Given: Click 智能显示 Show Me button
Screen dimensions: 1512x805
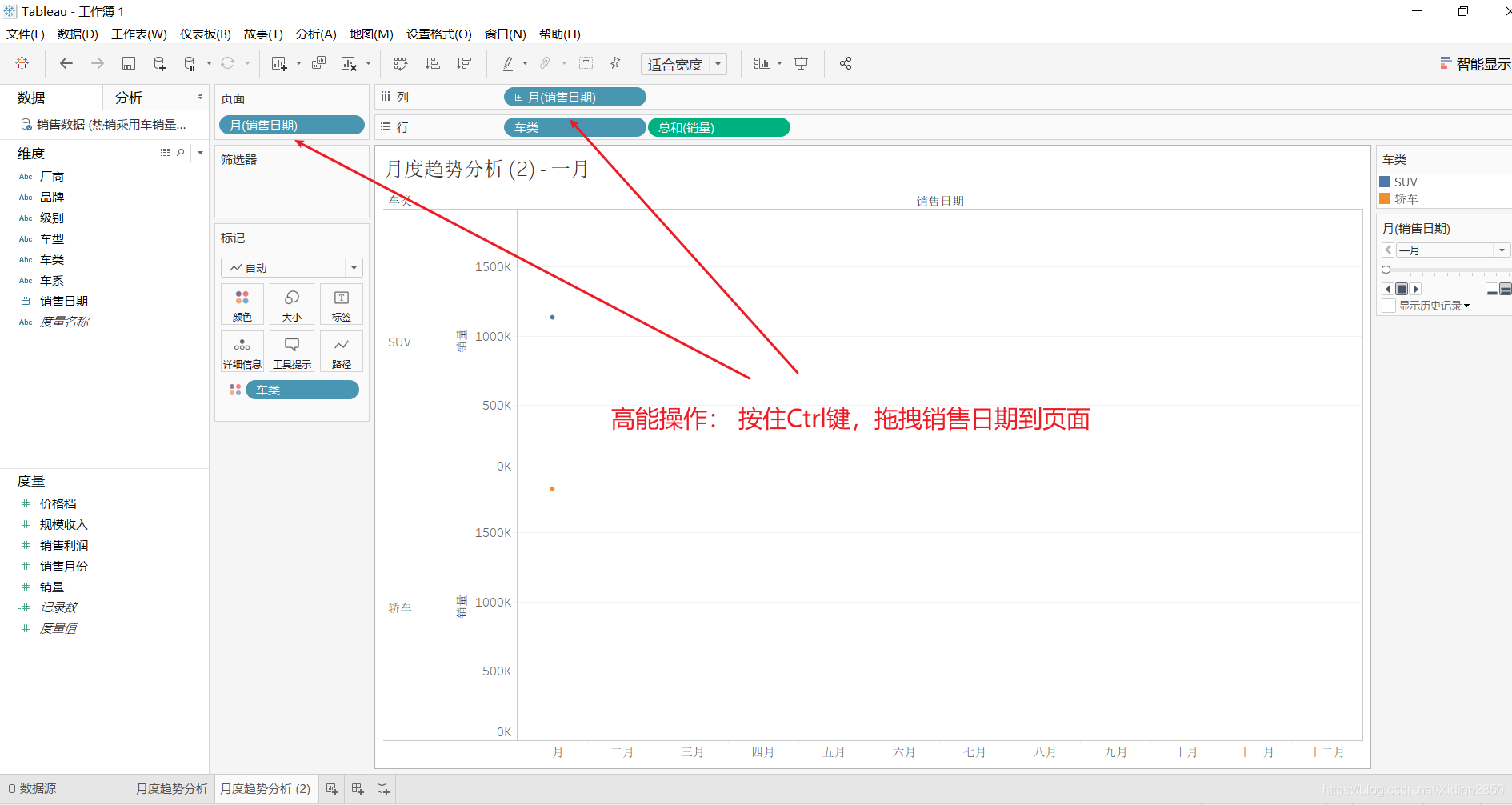Looking at the screenshot, I should [1475, 64].
